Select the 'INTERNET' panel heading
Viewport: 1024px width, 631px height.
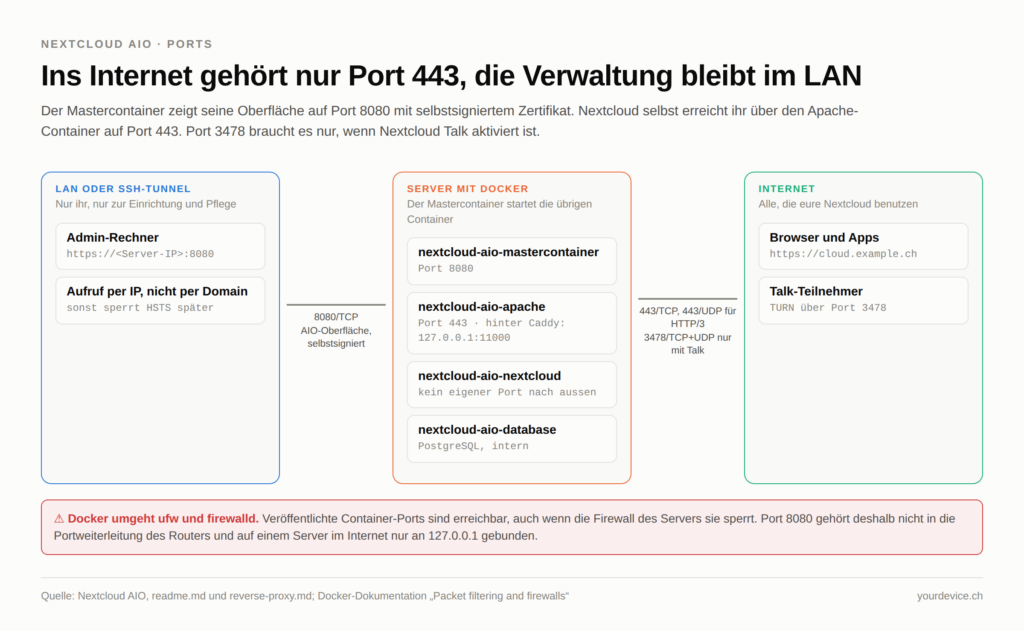point(786,189)
